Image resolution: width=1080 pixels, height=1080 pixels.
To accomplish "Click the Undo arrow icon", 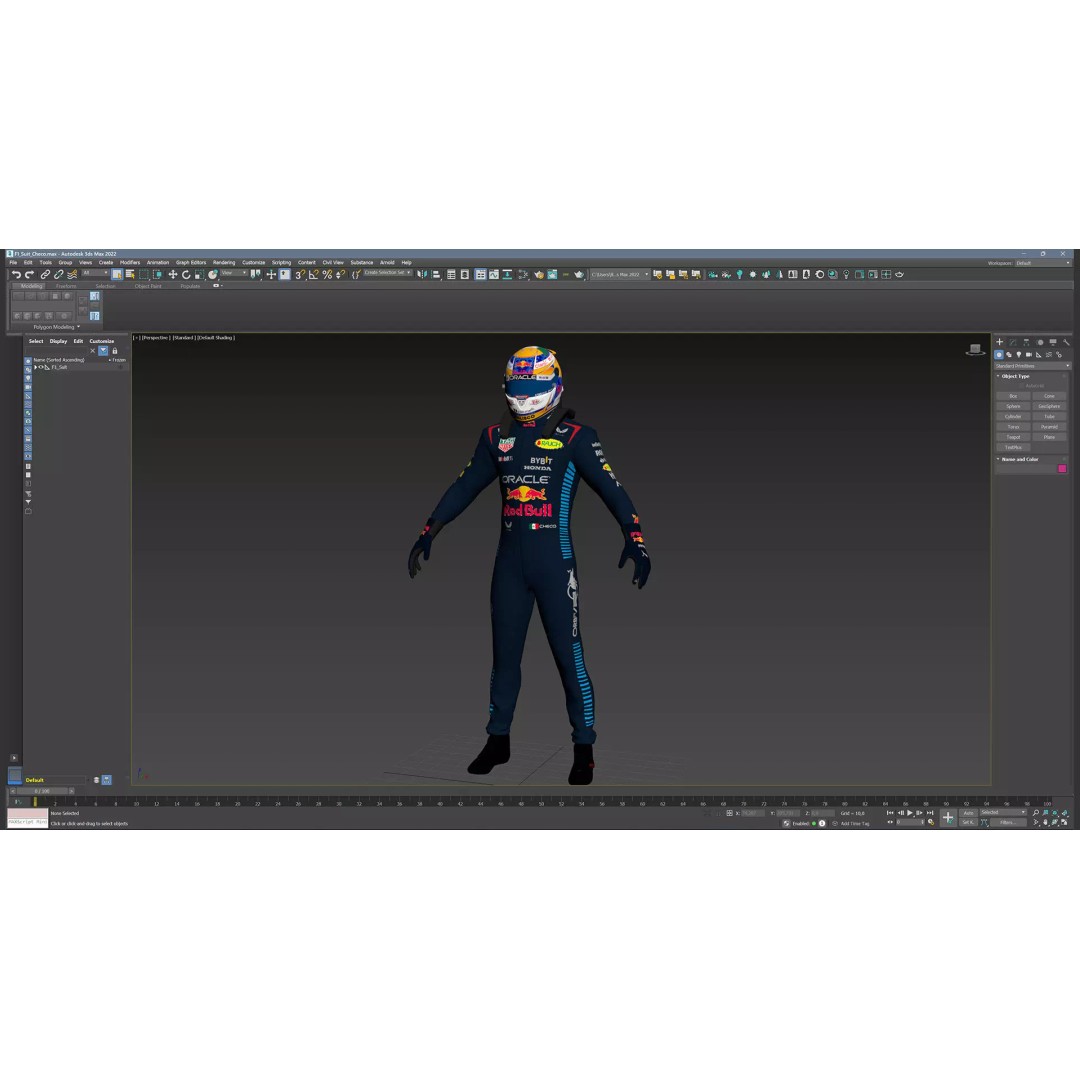I will pyautogui.click(x=16, y=274).
